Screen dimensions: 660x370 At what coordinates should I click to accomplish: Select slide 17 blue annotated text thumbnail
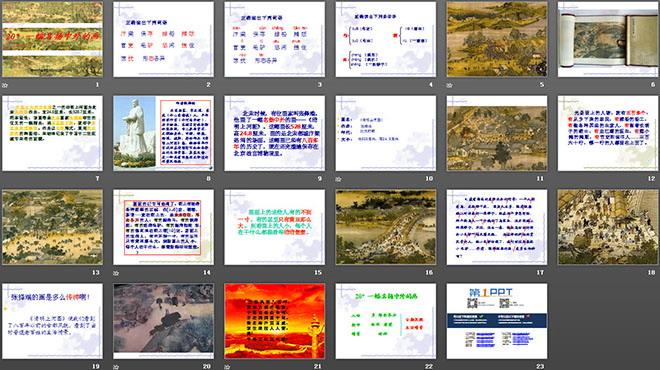click(497, 227)
